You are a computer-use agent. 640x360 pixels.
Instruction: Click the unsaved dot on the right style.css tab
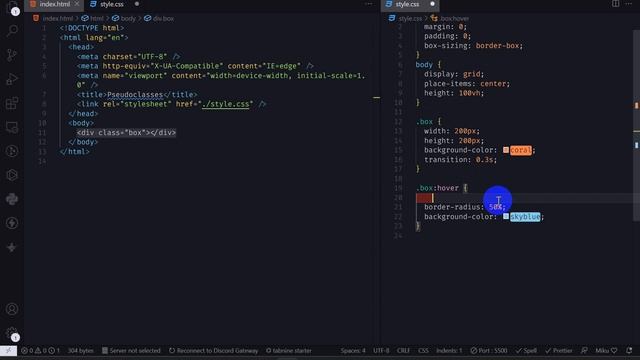click(x=432, y=4)
